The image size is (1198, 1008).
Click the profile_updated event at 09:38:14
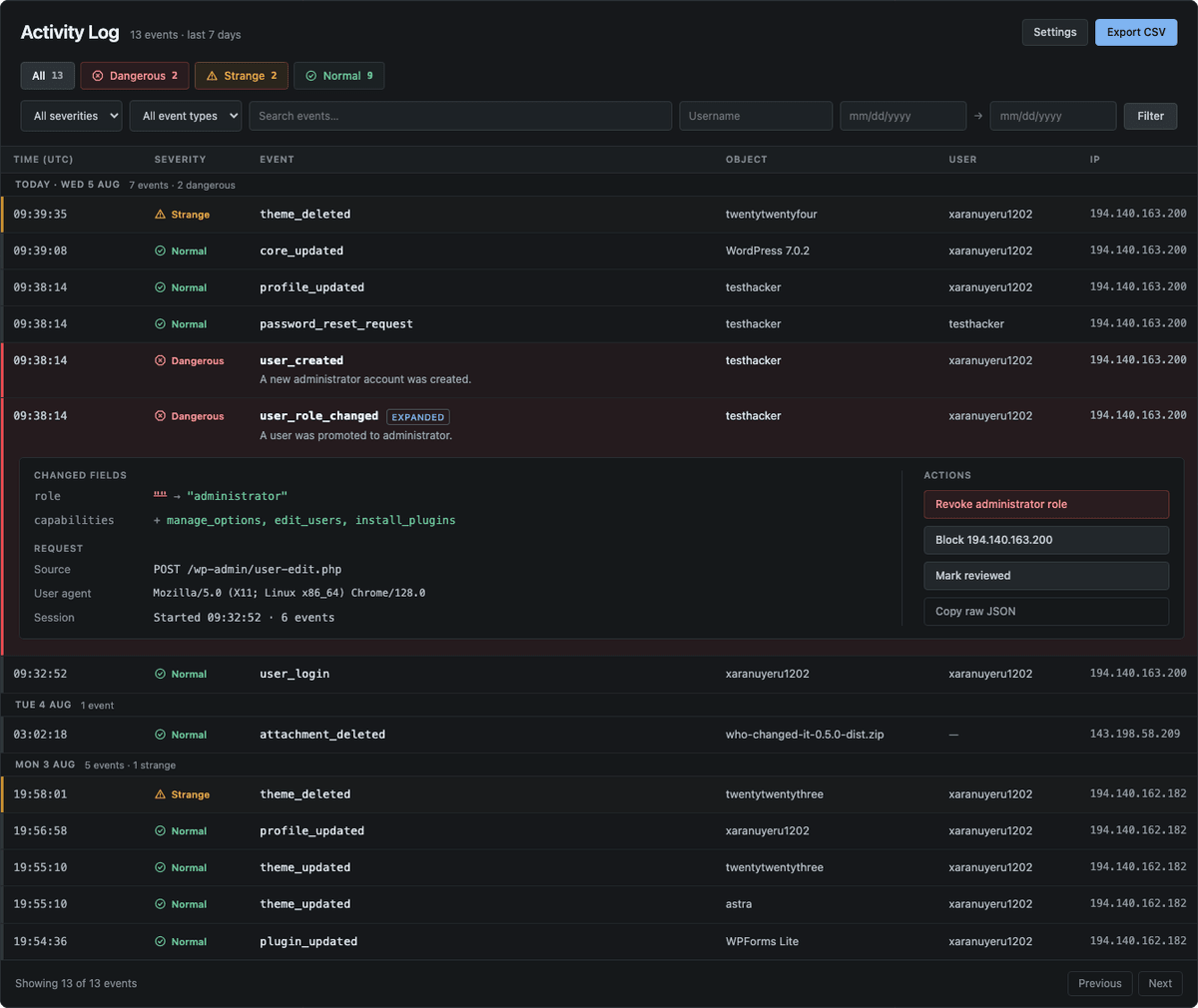[x=311, y=287]
